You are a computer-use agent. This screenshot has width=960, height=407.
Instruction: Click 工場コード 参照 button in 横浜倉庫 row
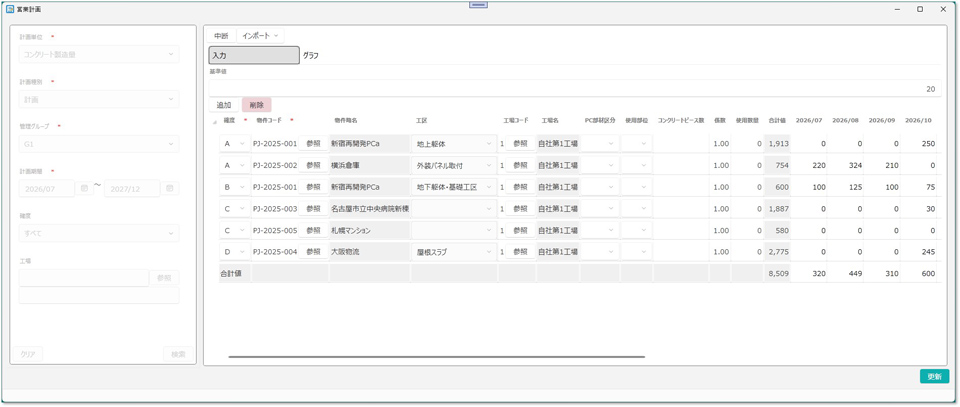pyautogui.click(x=520, y=165)
